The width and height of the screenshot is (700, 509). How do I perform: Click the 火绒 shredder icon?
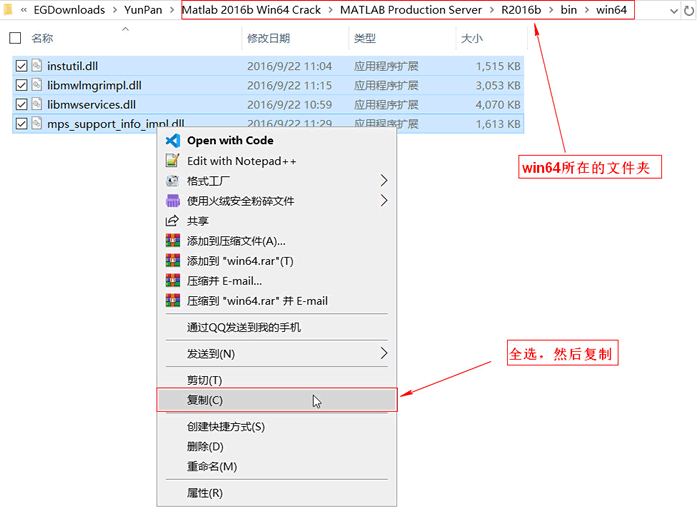click(173, 201)
